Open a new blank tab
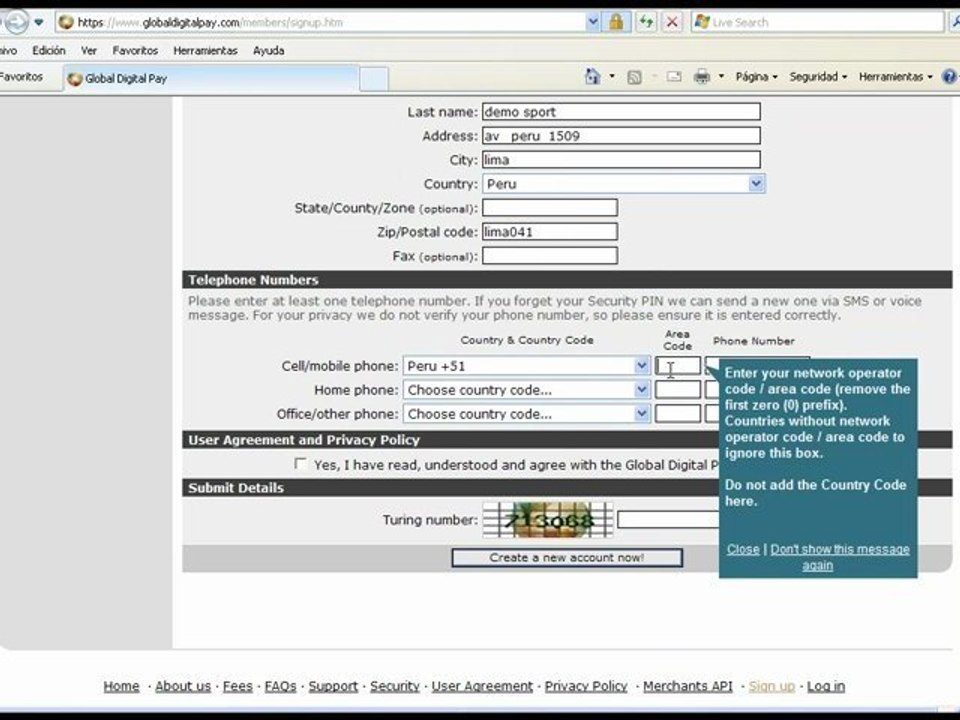This screenshot has width=960, height=720. [x=373, y=79]
